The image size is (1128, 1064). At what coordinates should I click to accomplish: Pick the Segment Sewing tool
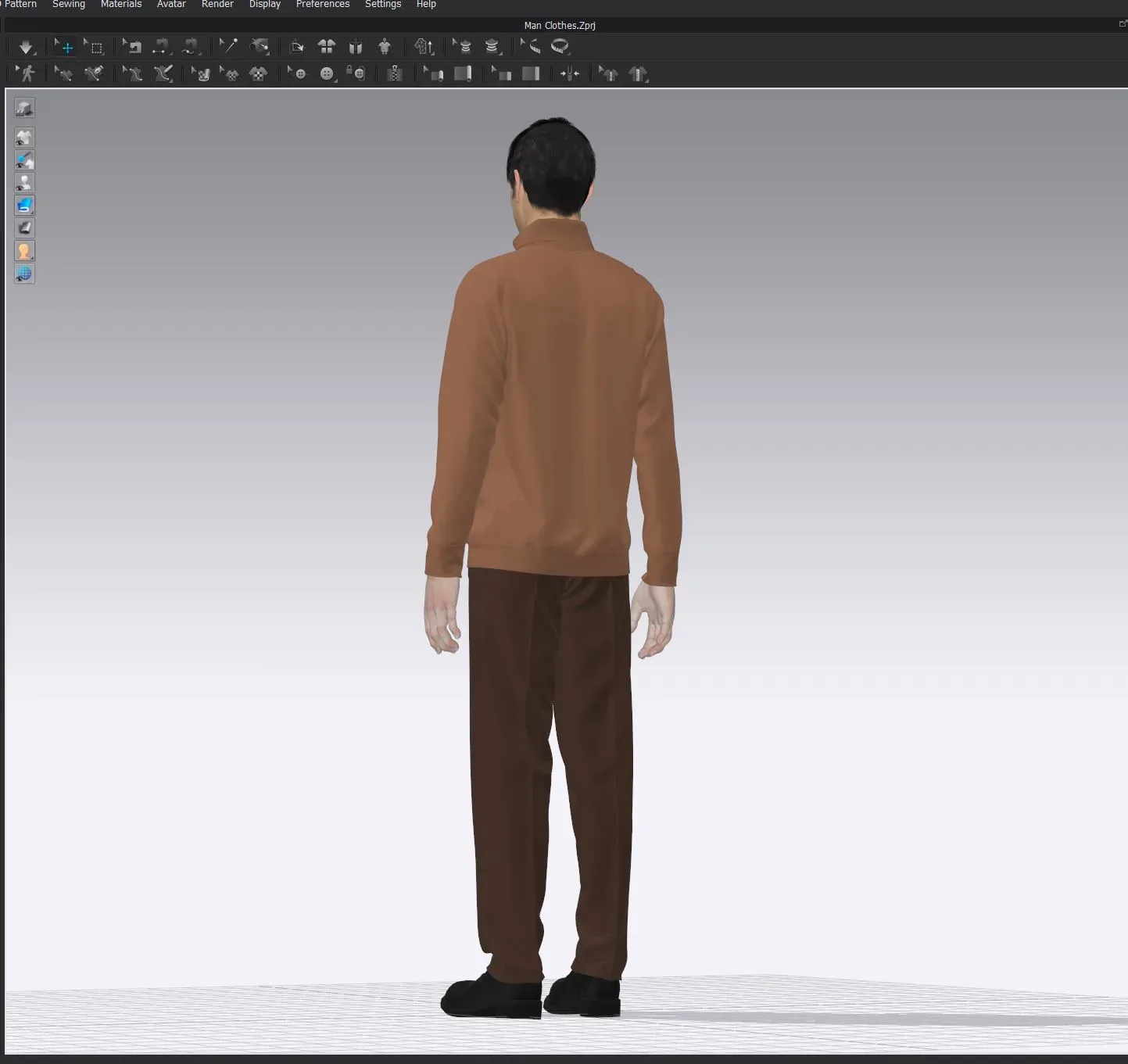pos(161,47)
